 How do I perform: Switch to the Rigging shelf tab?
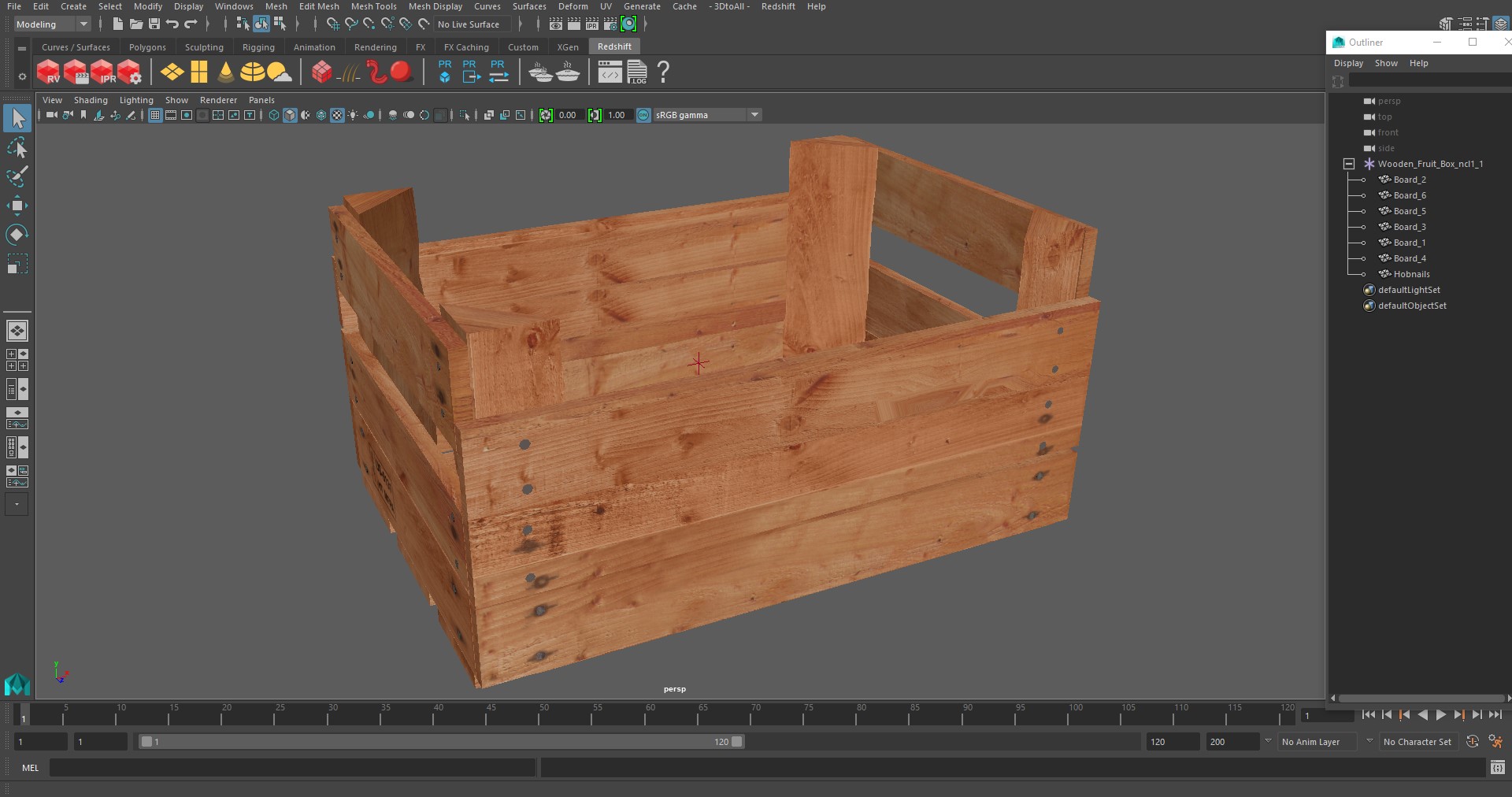click(258, 47)
